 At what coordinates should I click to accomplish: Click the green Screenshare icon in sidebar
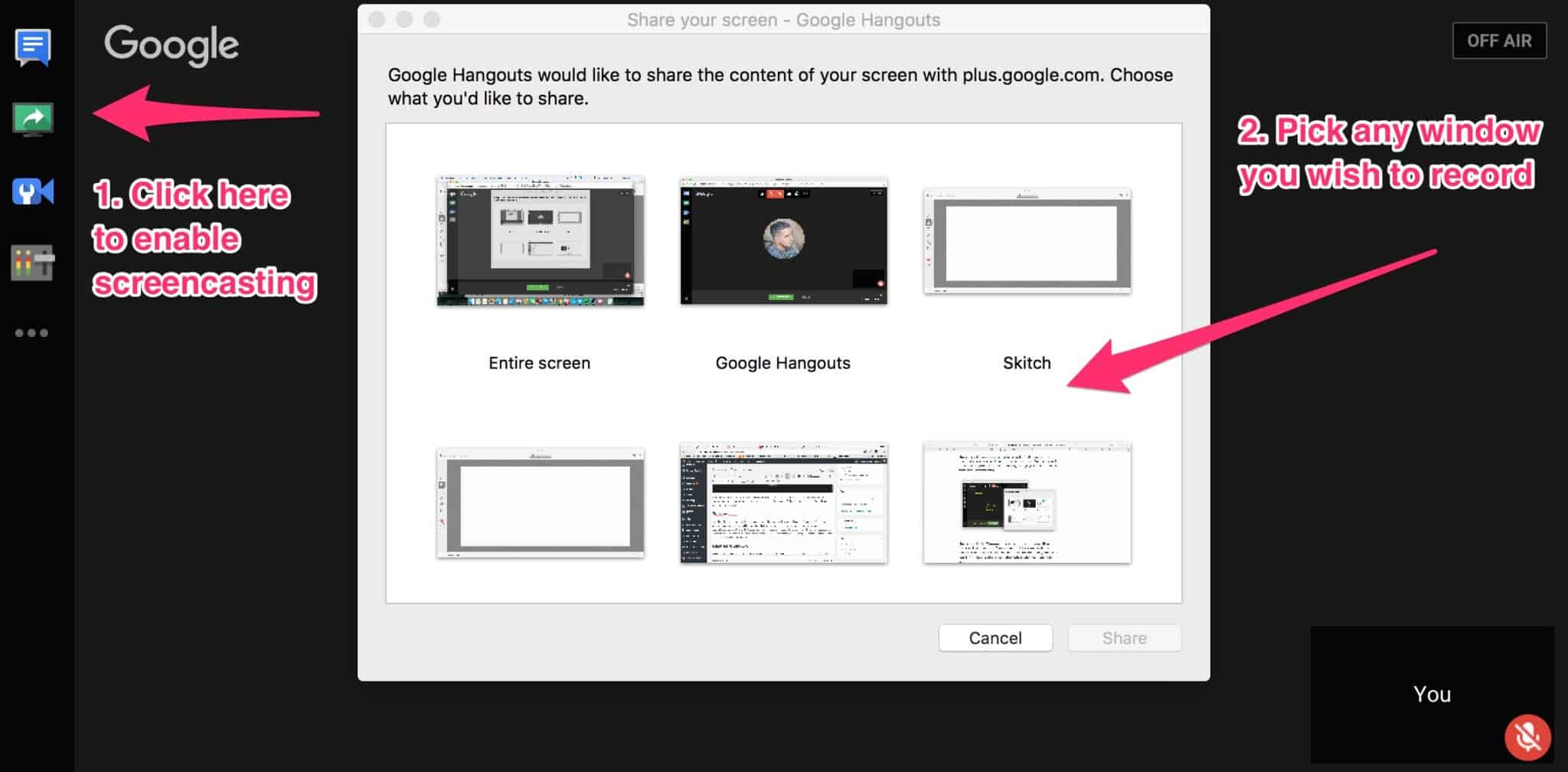(33, 119)
